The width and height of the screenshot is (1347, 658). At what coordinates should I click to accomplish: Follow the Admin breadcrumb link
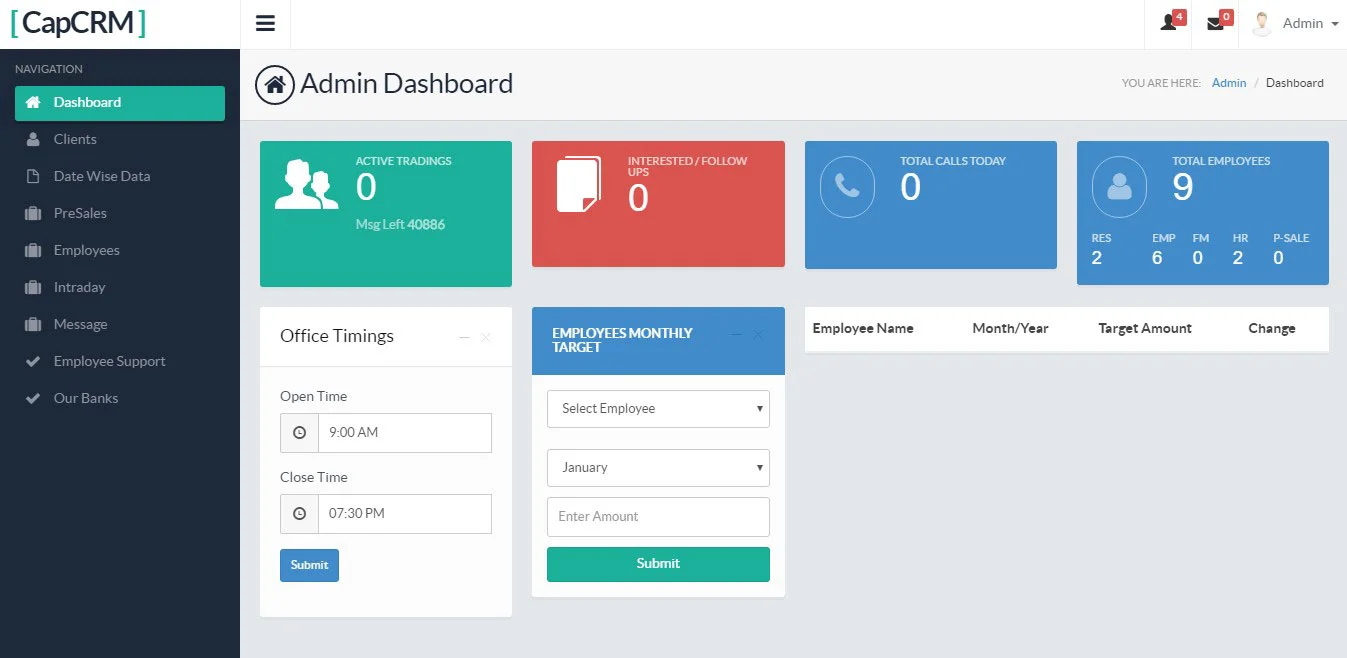1229,83
